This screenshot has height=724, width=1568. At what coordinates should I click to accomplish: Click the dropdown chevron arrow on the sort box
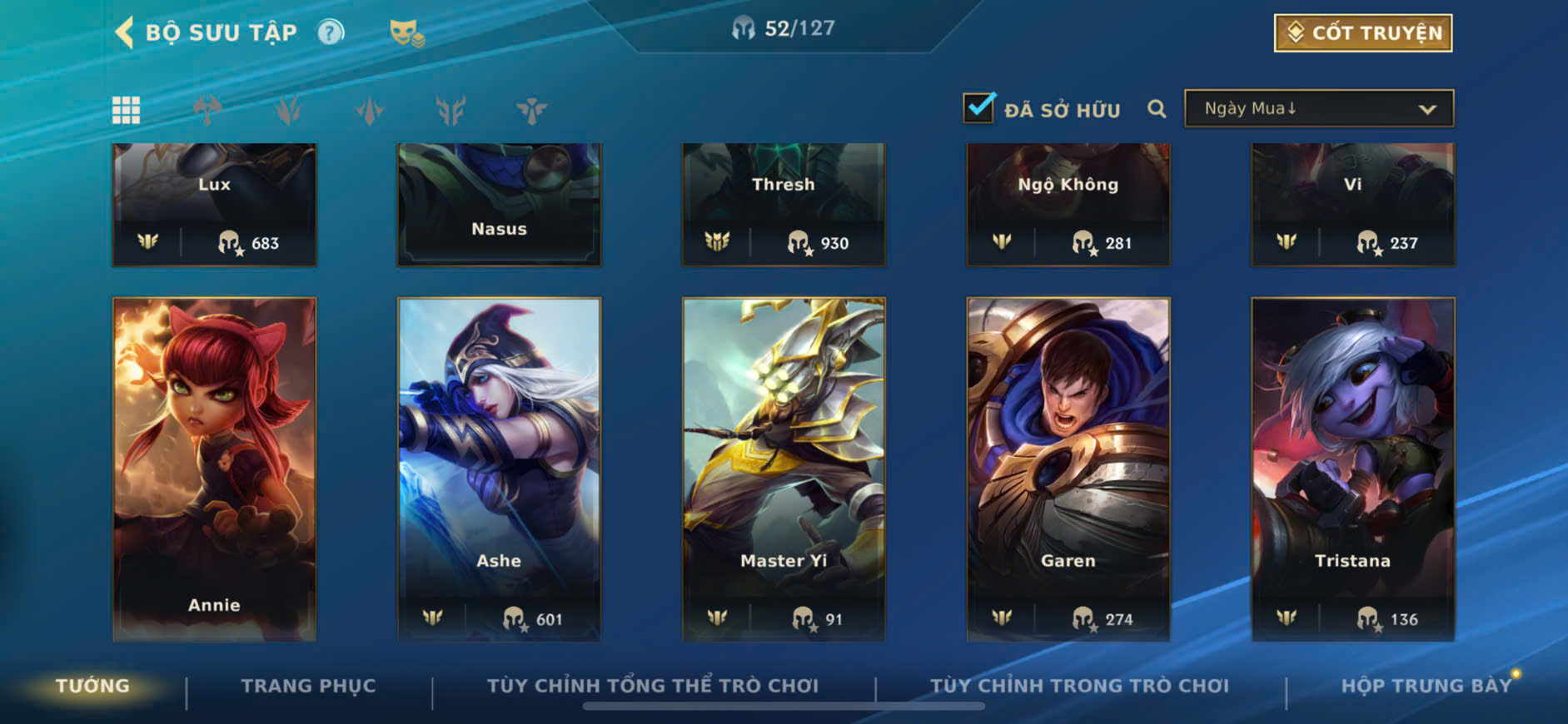pyautogui.click(x=1427, y=109)
